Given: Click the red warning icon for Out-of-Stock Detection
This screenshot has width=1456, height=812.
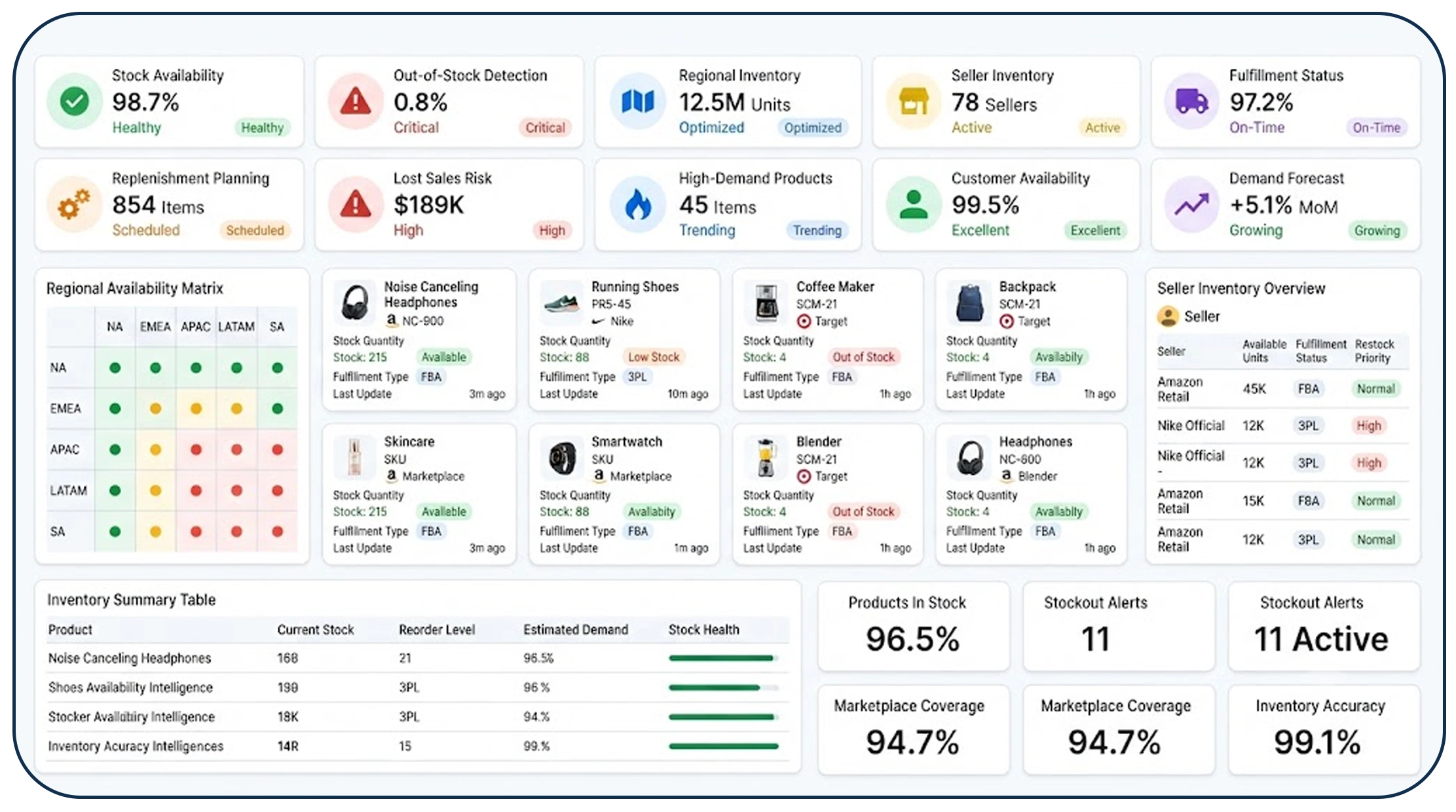Looking at the screenshot, I should 356,101.
